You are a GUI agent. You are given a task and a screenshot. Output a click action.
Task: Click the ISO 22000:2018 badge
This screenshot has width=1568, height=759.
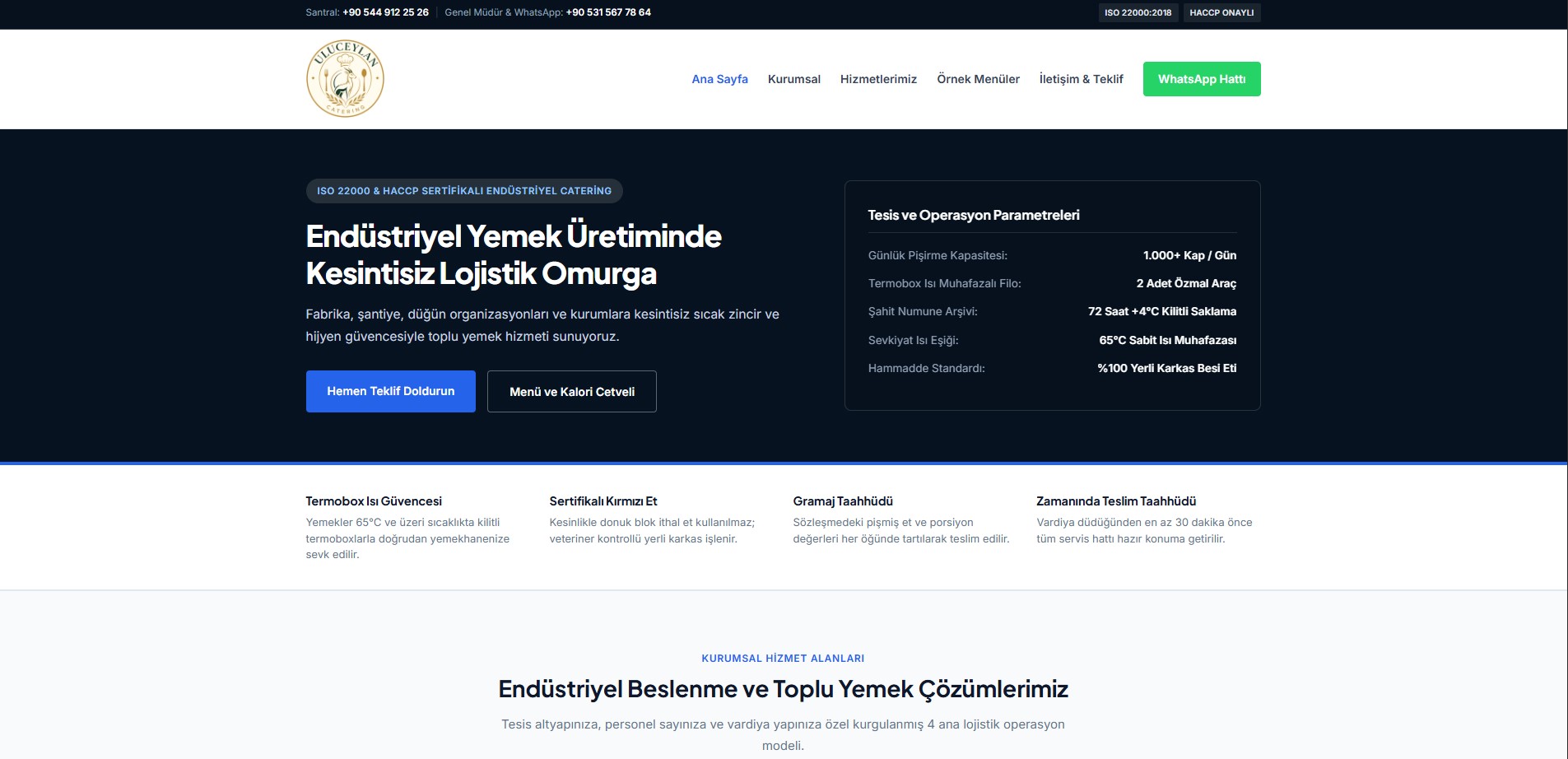coord(1138,12)
